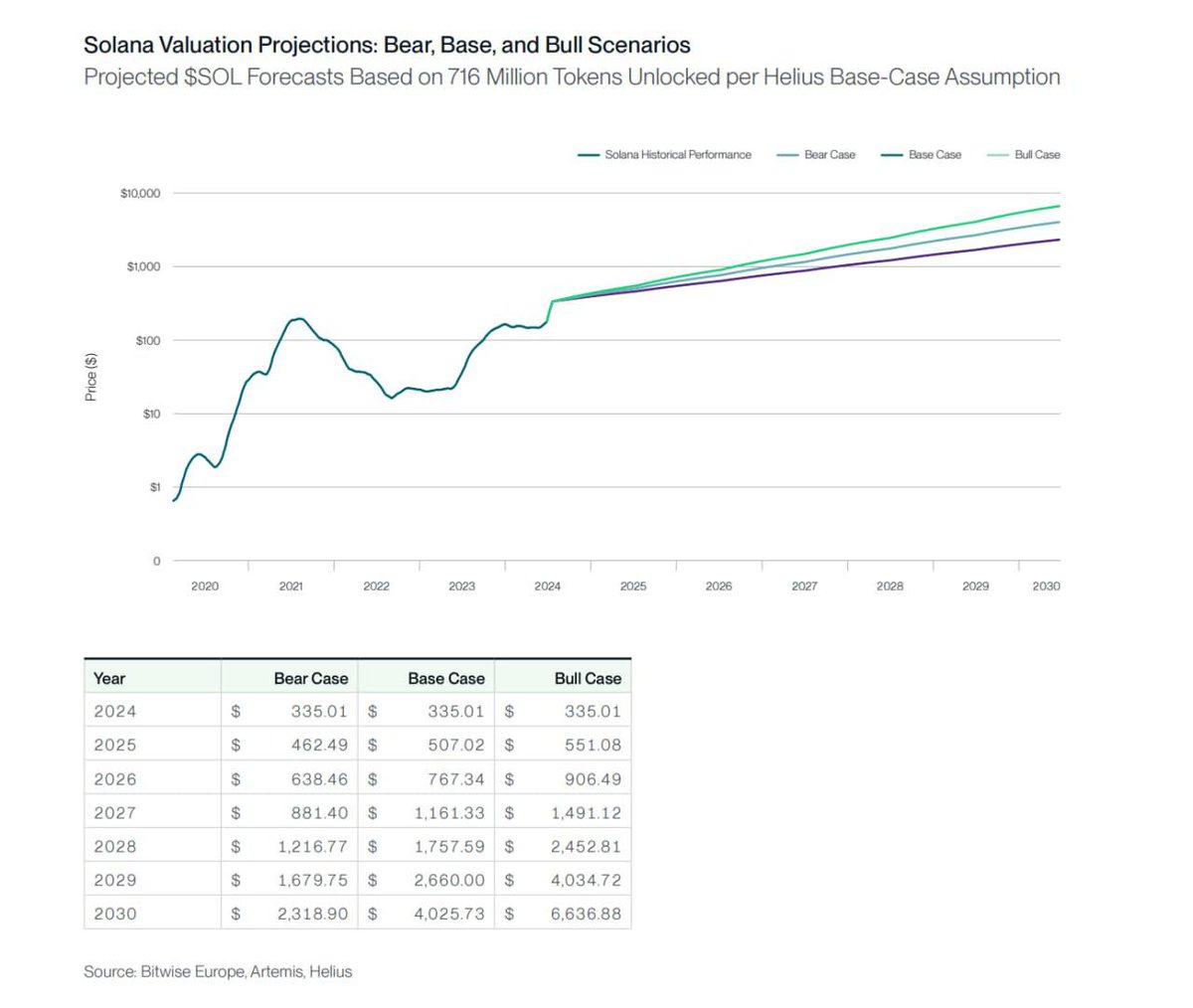Click the Base Case table header

coord(446,678)
